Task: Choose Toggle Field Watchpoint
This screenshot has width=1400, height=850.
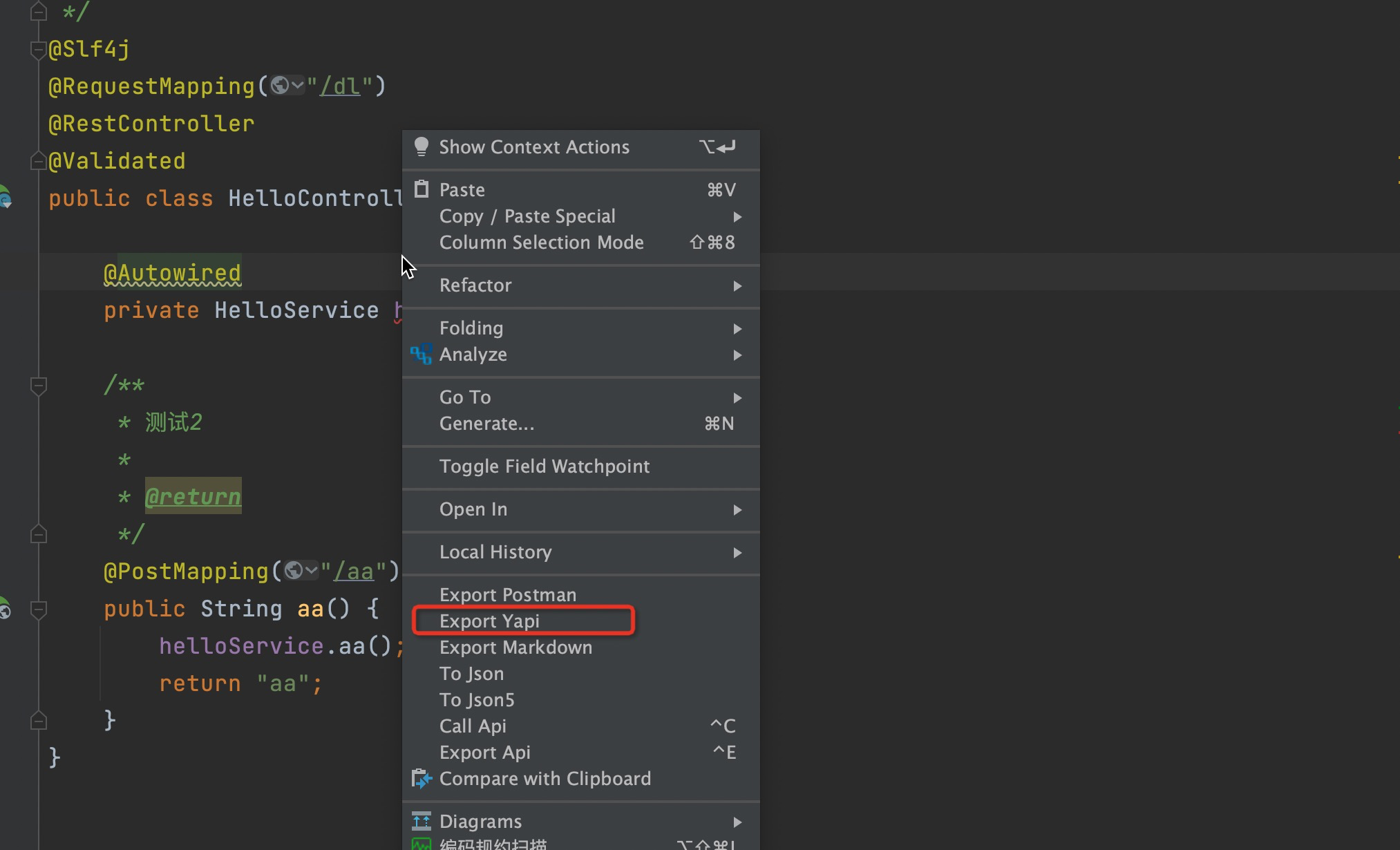Action: click(545, 466)
